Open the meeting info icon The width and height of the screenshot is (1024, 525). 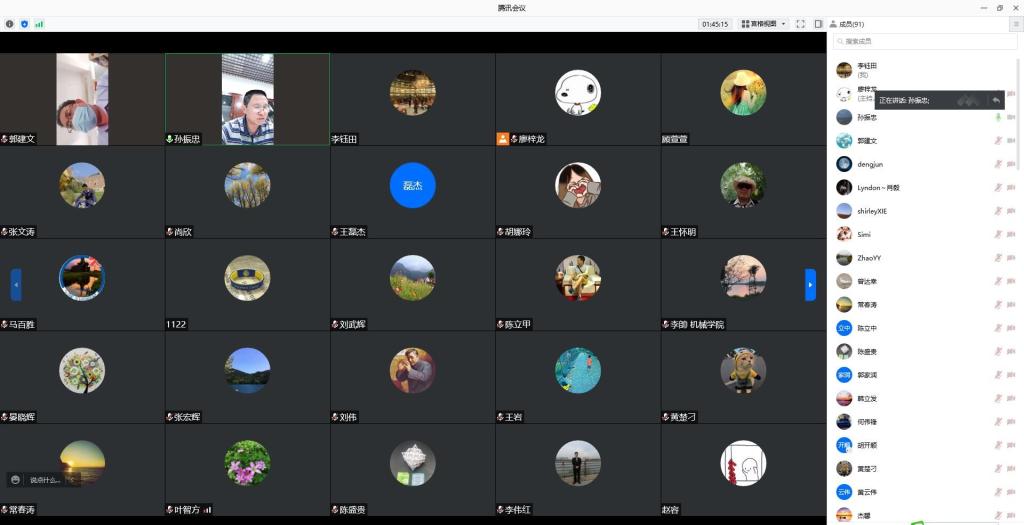pos(10,24)
